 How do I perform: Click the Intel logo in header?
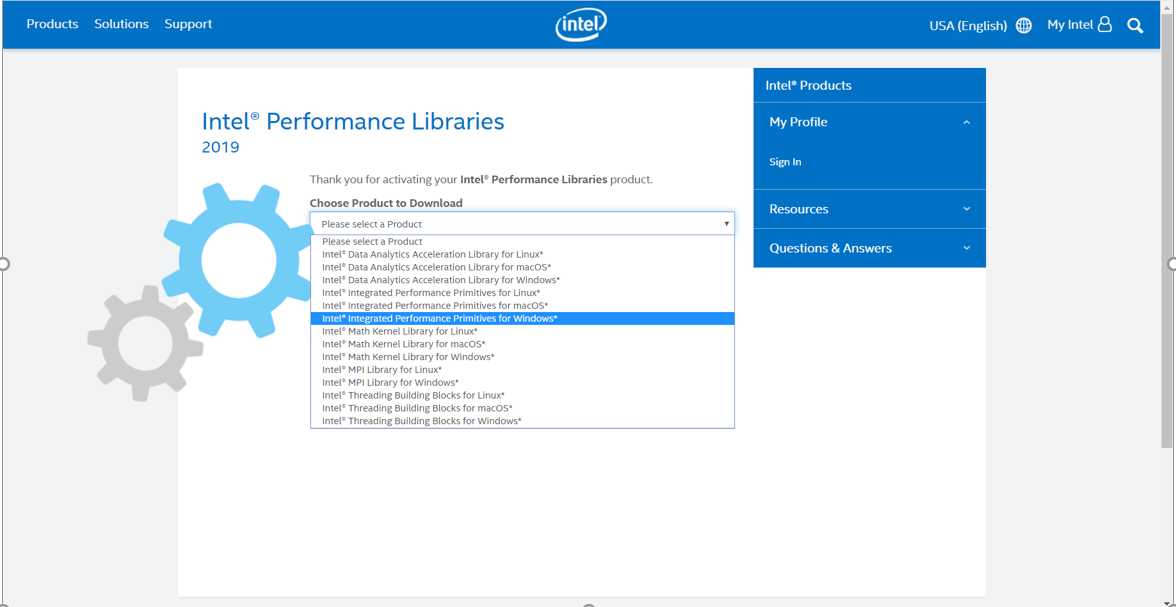tap(581, 25)
